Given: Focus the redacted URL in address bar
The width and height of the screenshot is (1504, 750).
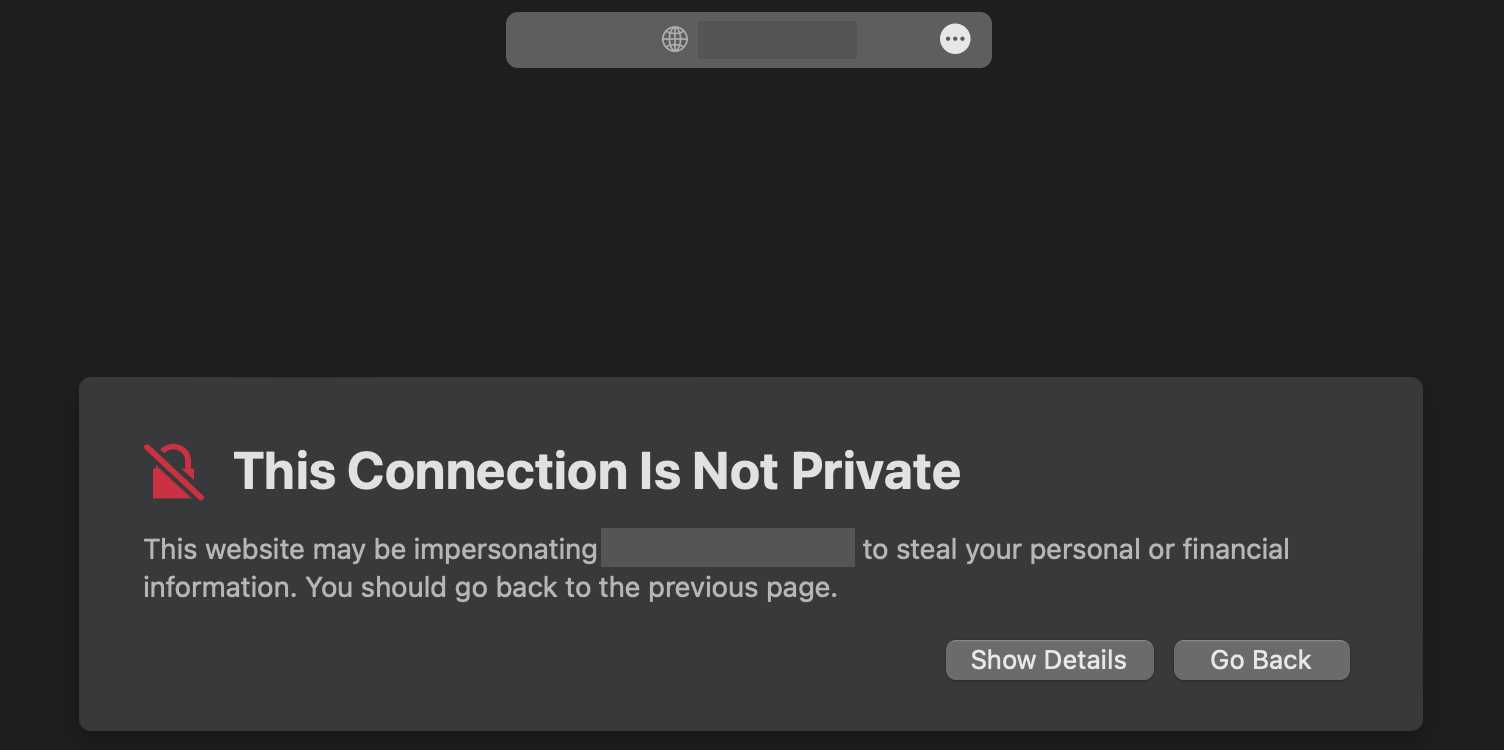Looking at the screenshot, I should pos(777,40).
